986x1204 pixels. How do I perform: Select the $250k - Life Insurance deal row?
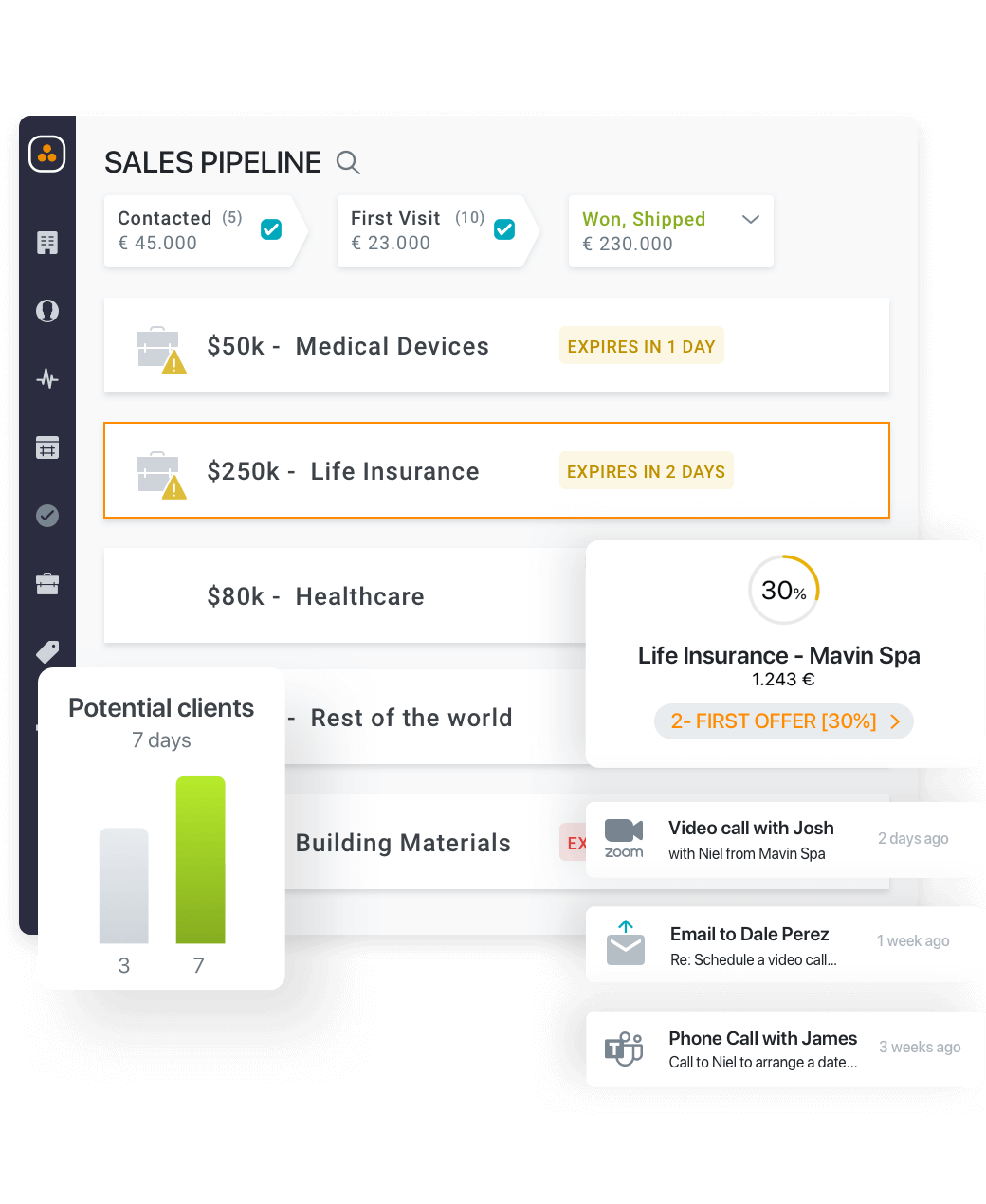(497, 470)
